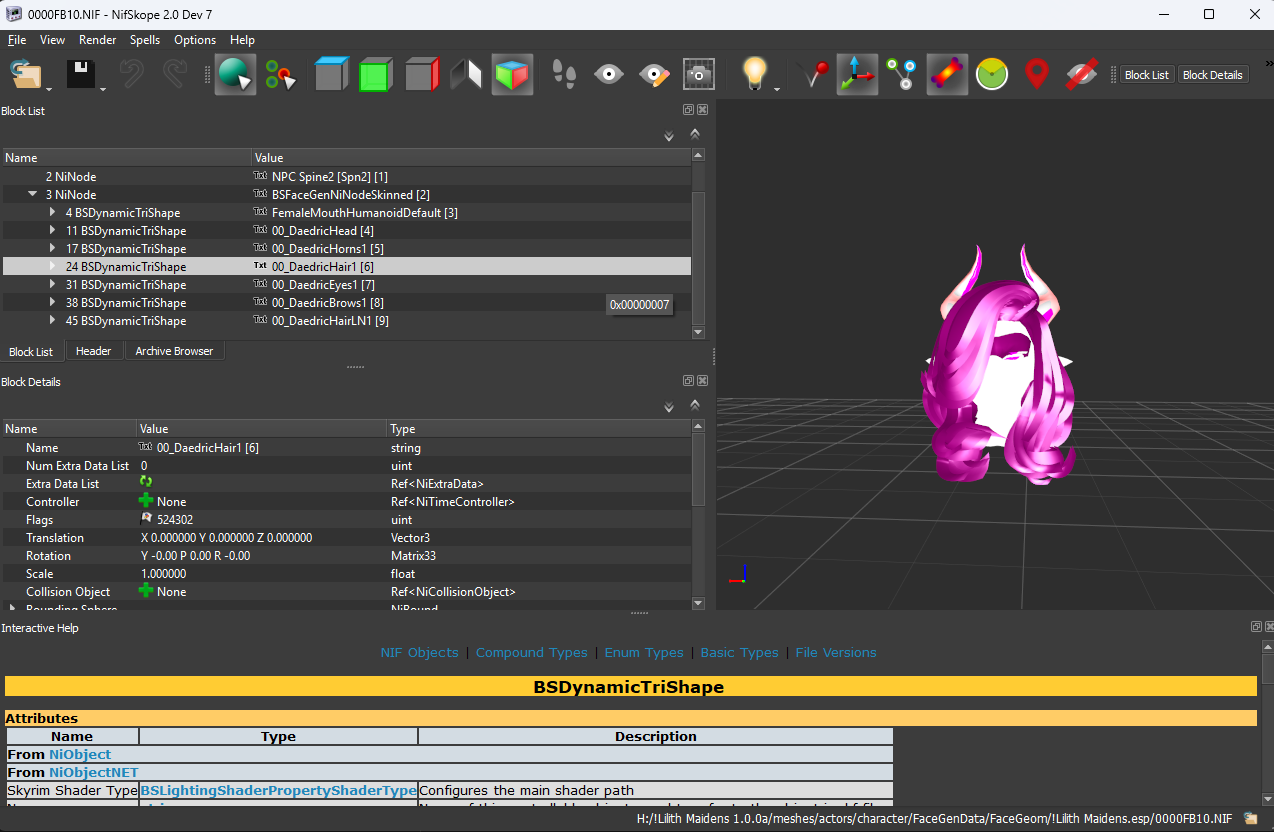Click the folder icon in status bar
1274x832 pixels.
(1250, 818)
